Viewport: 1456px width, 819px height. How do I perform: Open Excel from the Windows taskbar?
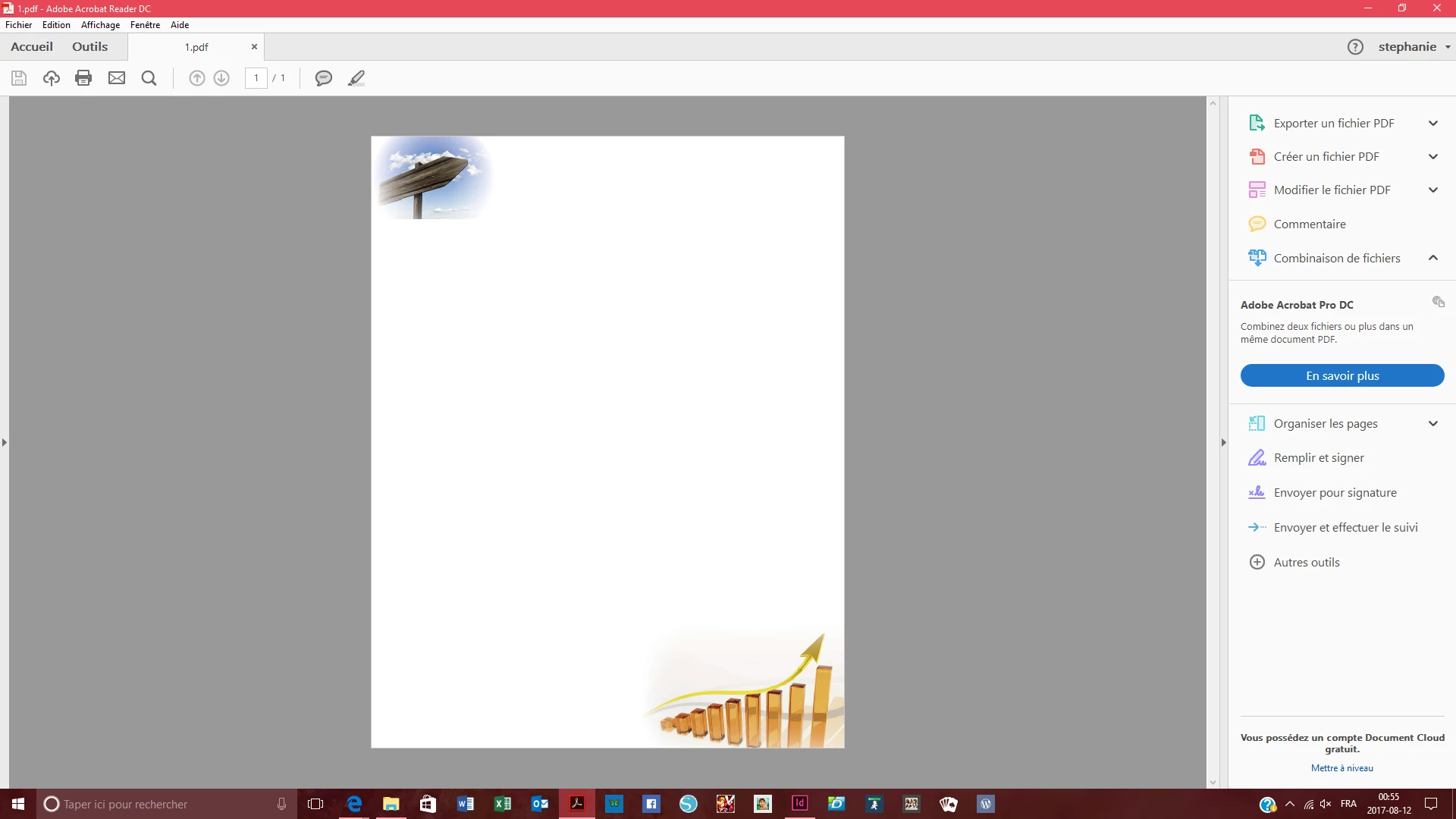pos(502,804)
